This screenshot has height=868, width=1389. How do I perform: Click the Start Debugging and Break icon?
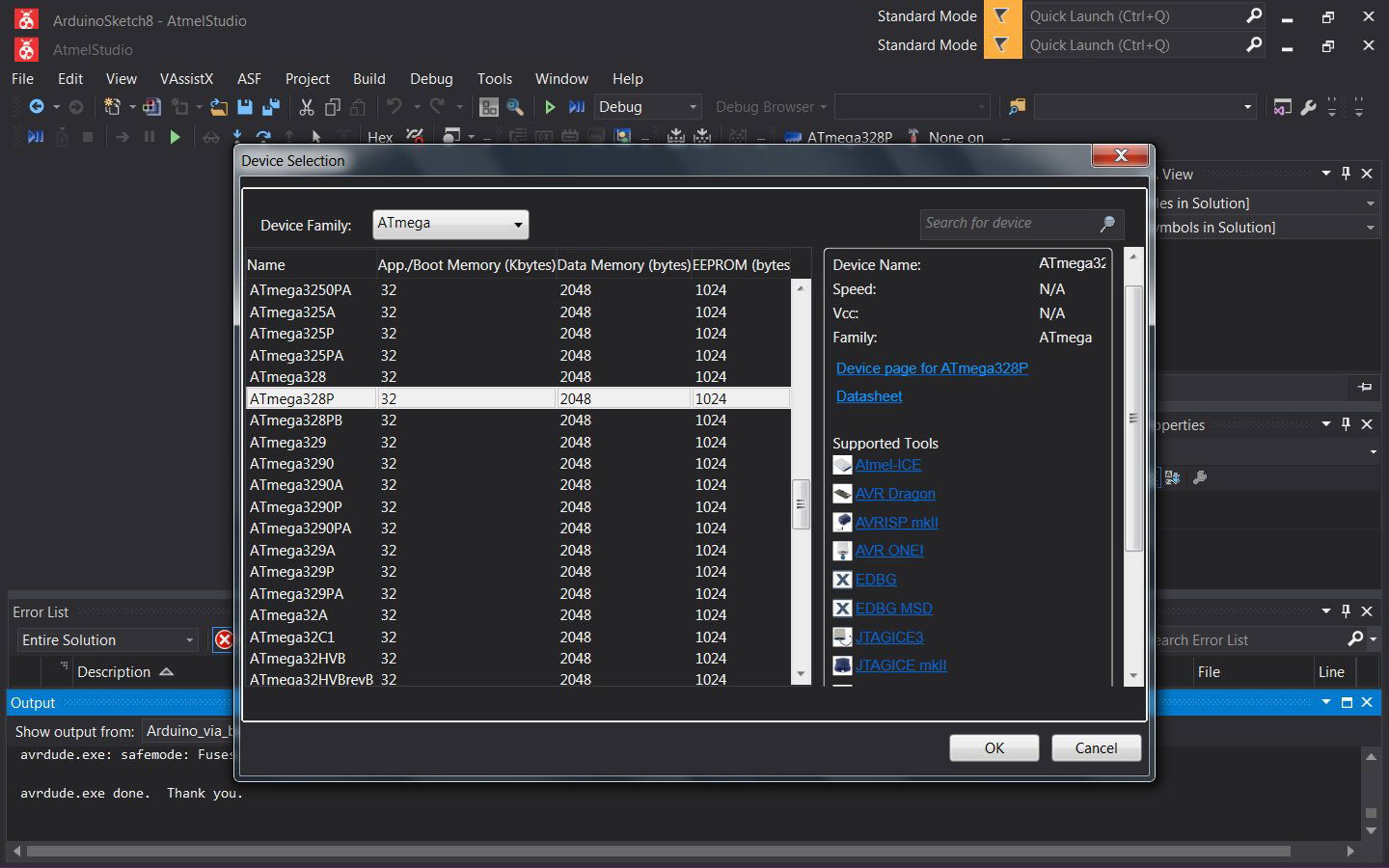click(x=577, y=107)
